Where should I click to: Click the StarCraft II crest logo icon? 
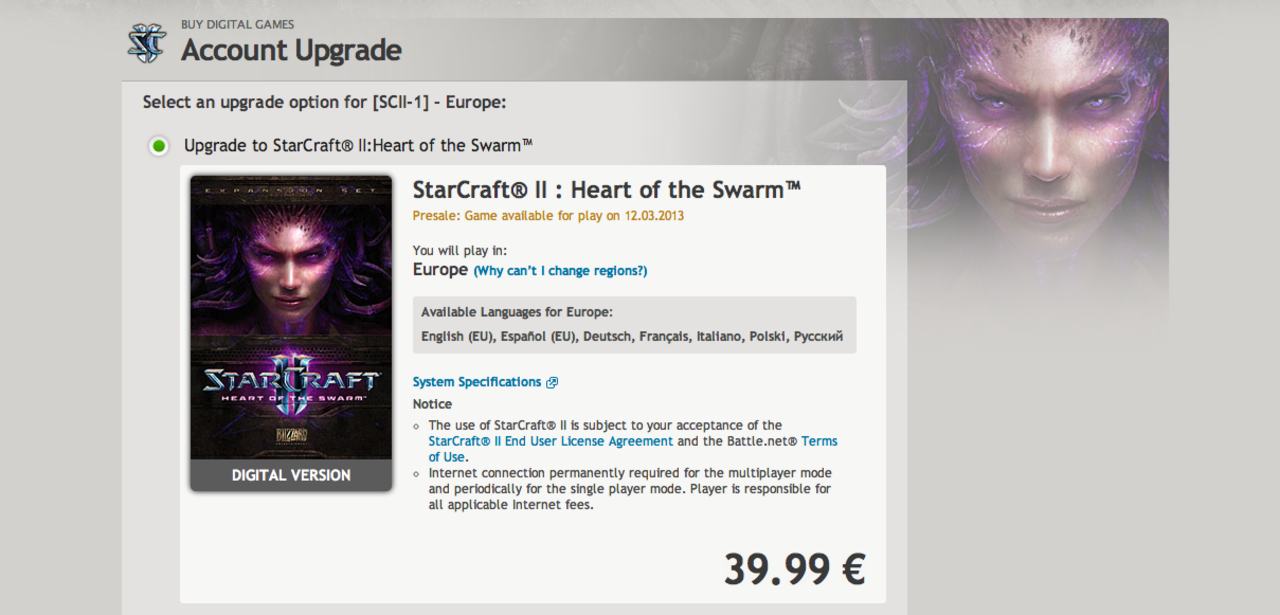pos(146,42)
